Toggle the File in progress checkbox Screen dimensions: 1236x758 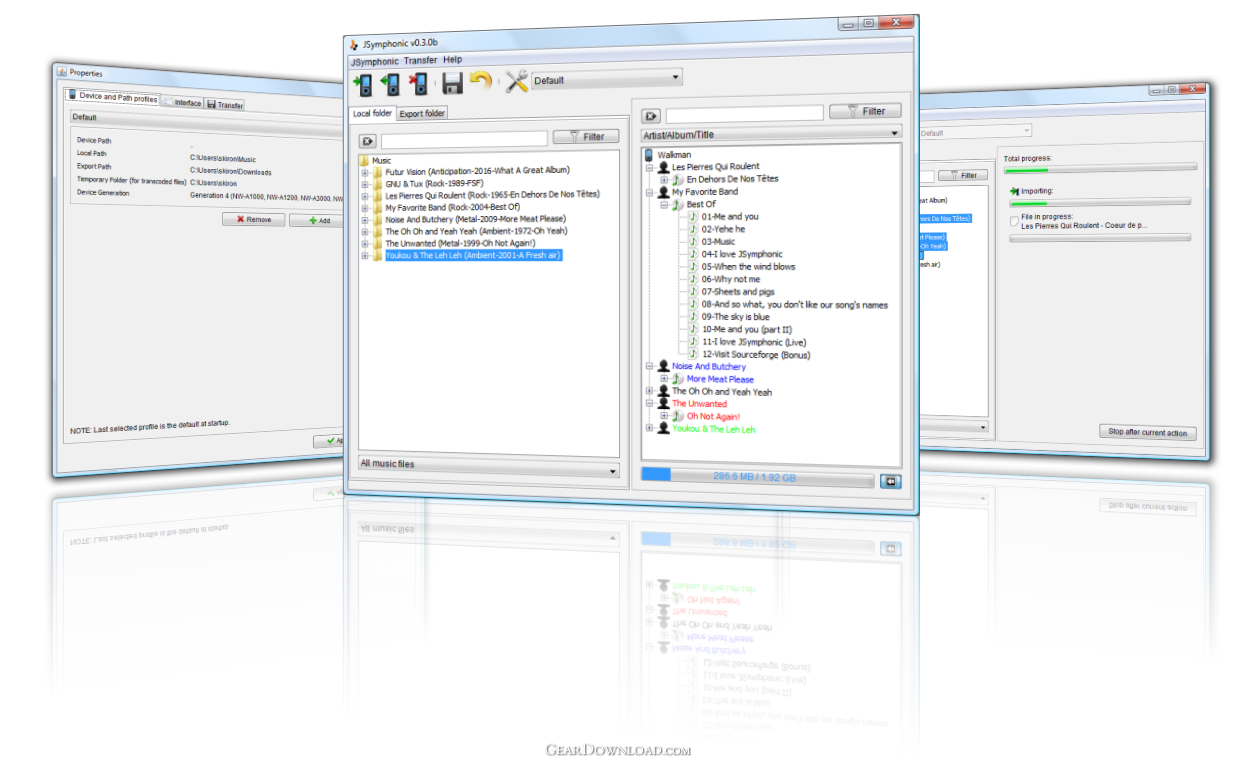coord(1014,220)
